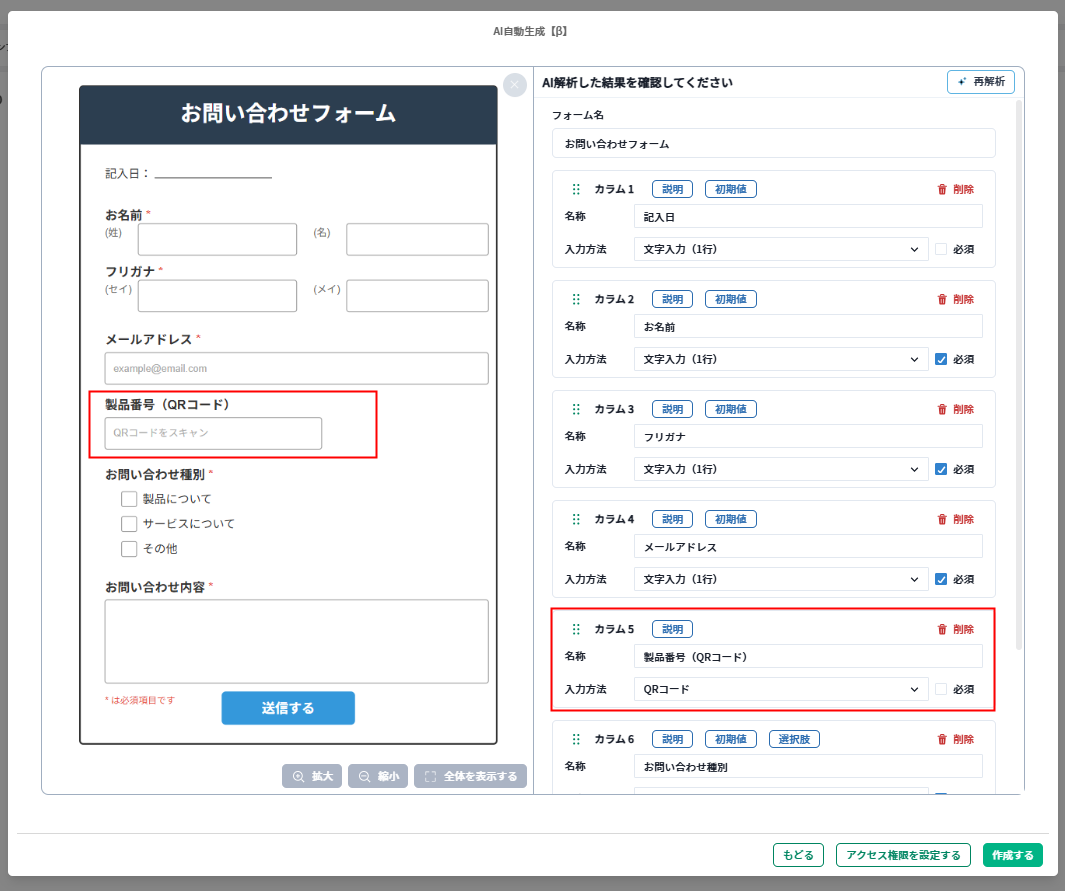Uncheck the 必須 checkbox for カラム 2
The height and width of the screenshot is (891, 1065).
[941, 359]
